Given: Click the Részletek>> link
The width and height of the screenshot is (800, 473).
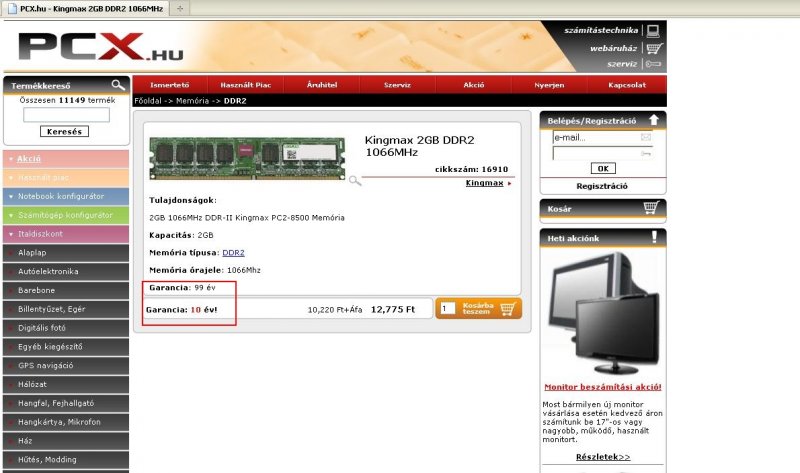Looking at the screenshot, I should (603, 457).
